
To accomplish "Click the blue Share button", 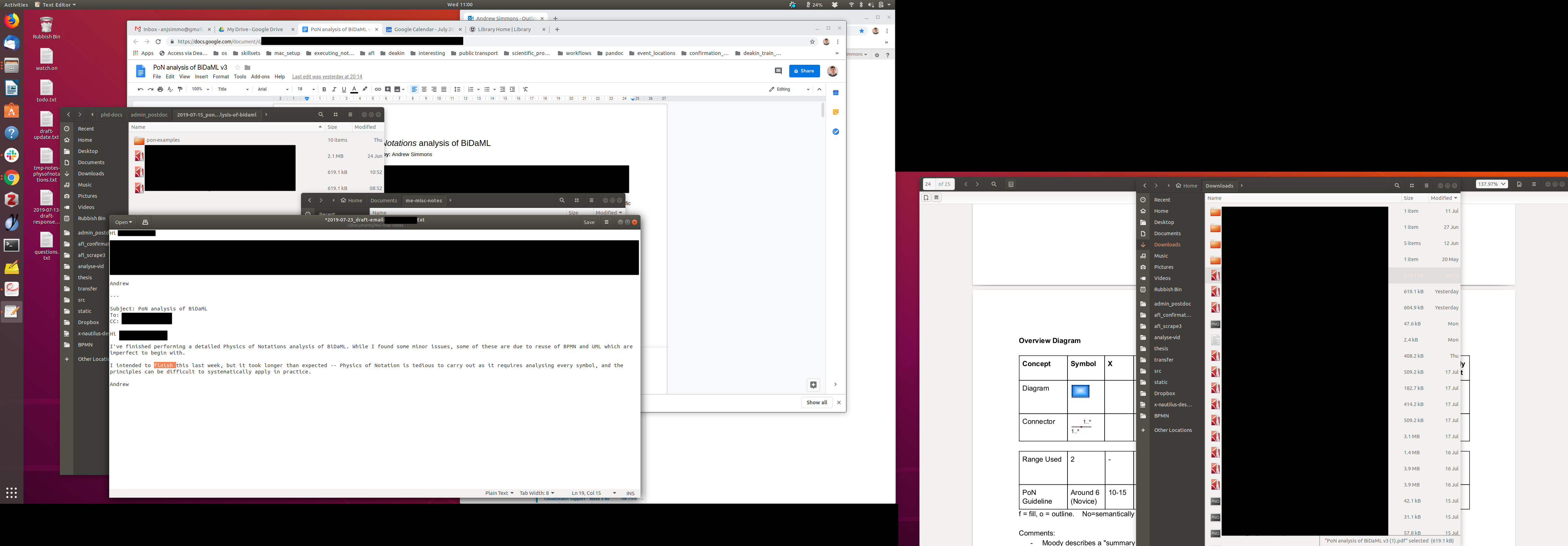I will [804, 71].
